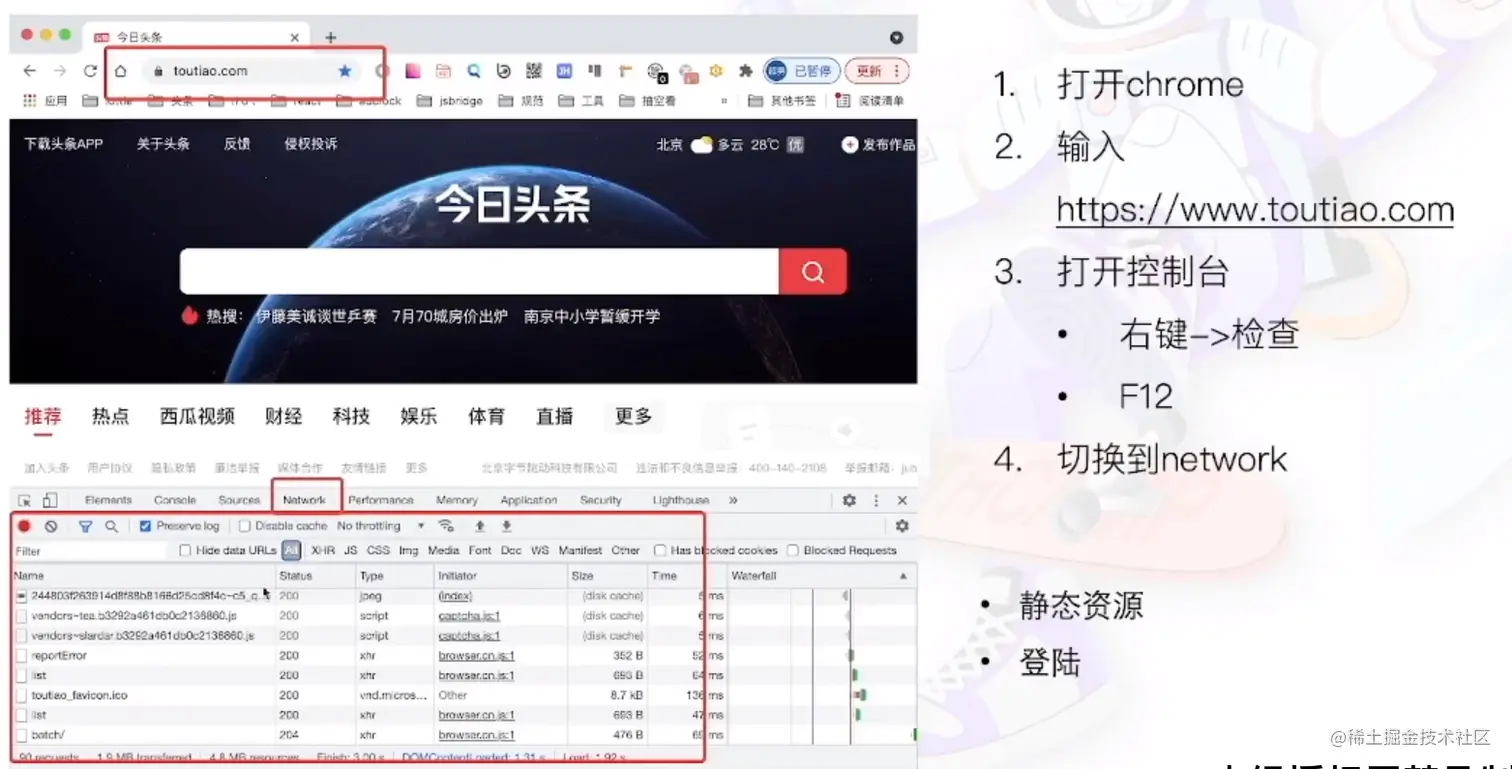The width and height of the screenshot is (1512, 769).
Task: Open the jsbridge bookmark folder
Action: tap(449, 100)
